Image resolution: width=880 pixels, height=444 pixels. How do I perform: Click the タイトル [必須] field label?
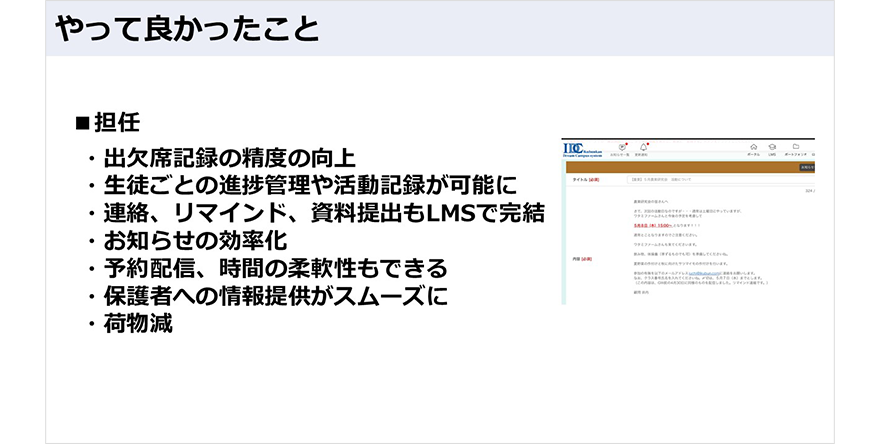point(583,181)
